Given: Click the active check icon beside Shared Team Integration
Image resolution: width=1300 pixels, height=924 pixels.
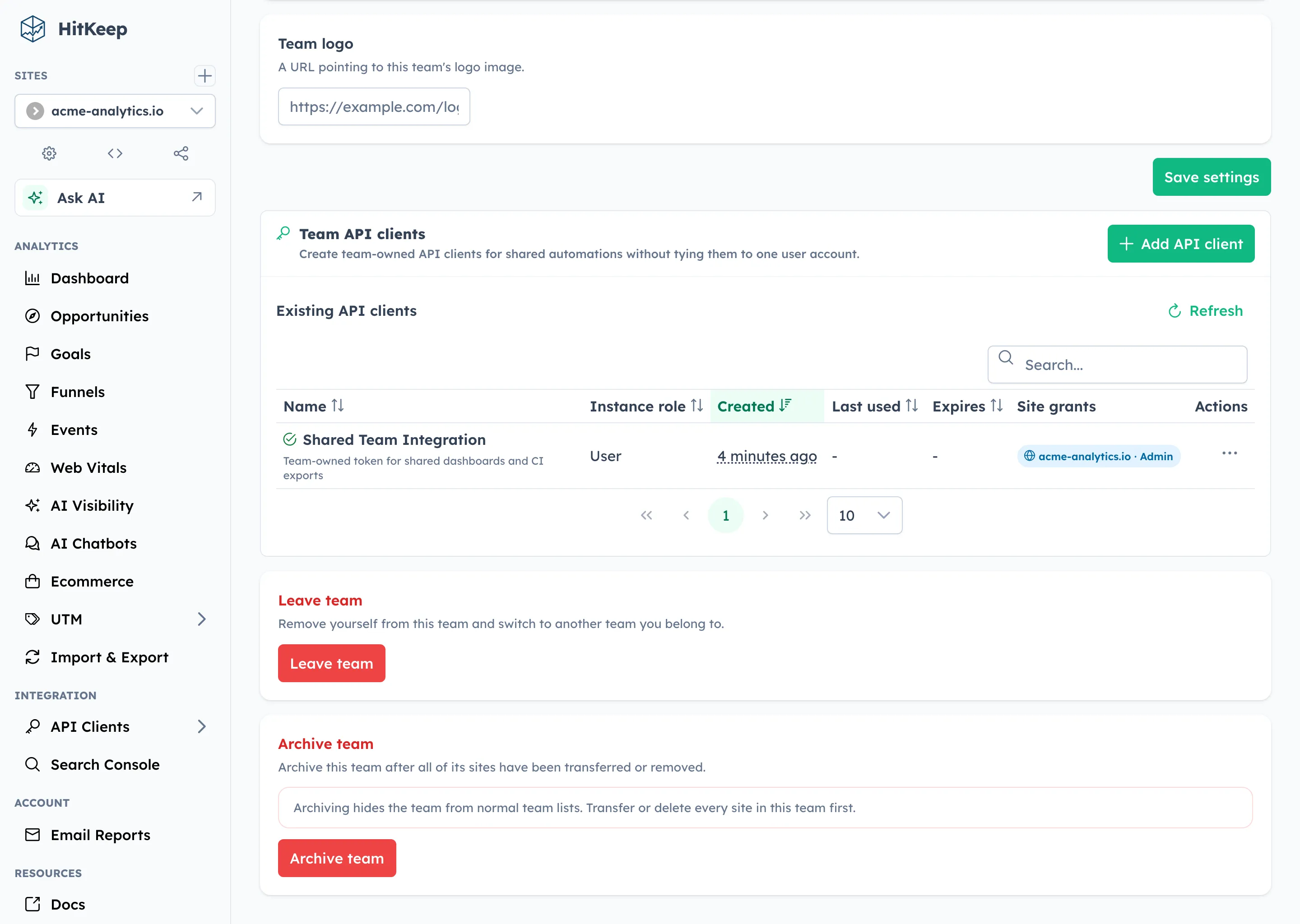Looking at the screenshot, I should click(x=290, y=439).
